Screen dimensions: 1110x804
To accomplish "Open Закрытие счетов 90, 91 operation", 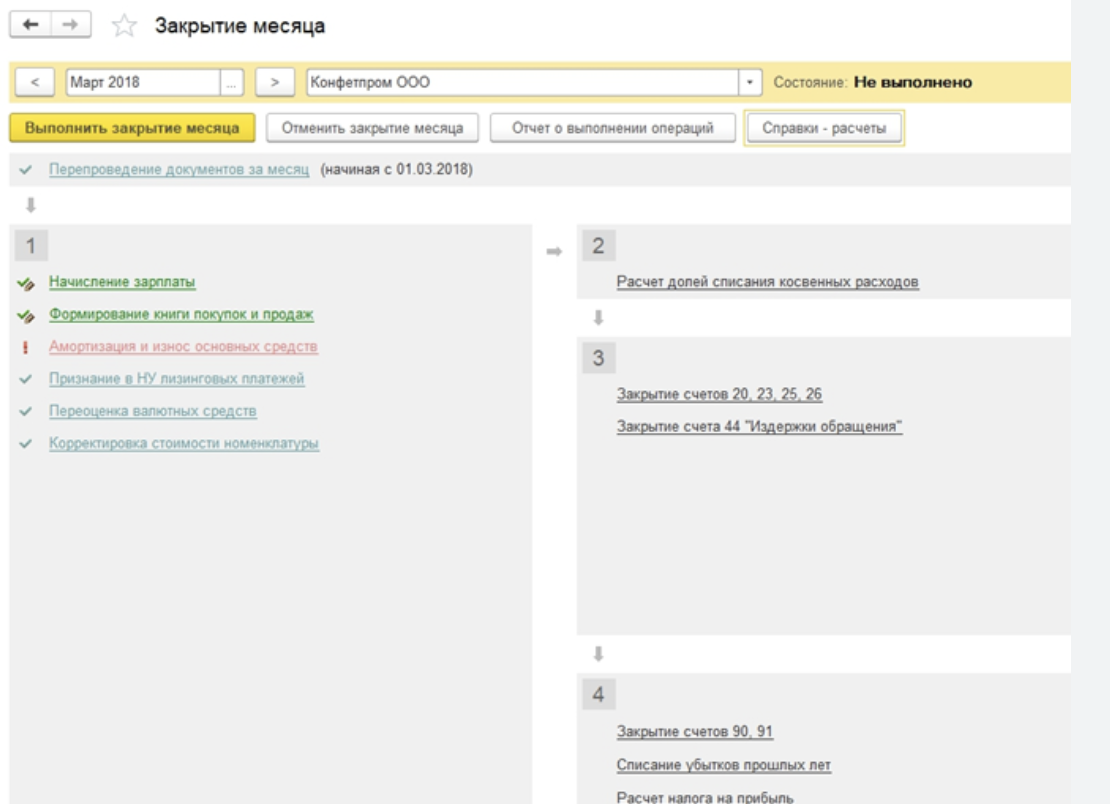I will coord(695,732).
